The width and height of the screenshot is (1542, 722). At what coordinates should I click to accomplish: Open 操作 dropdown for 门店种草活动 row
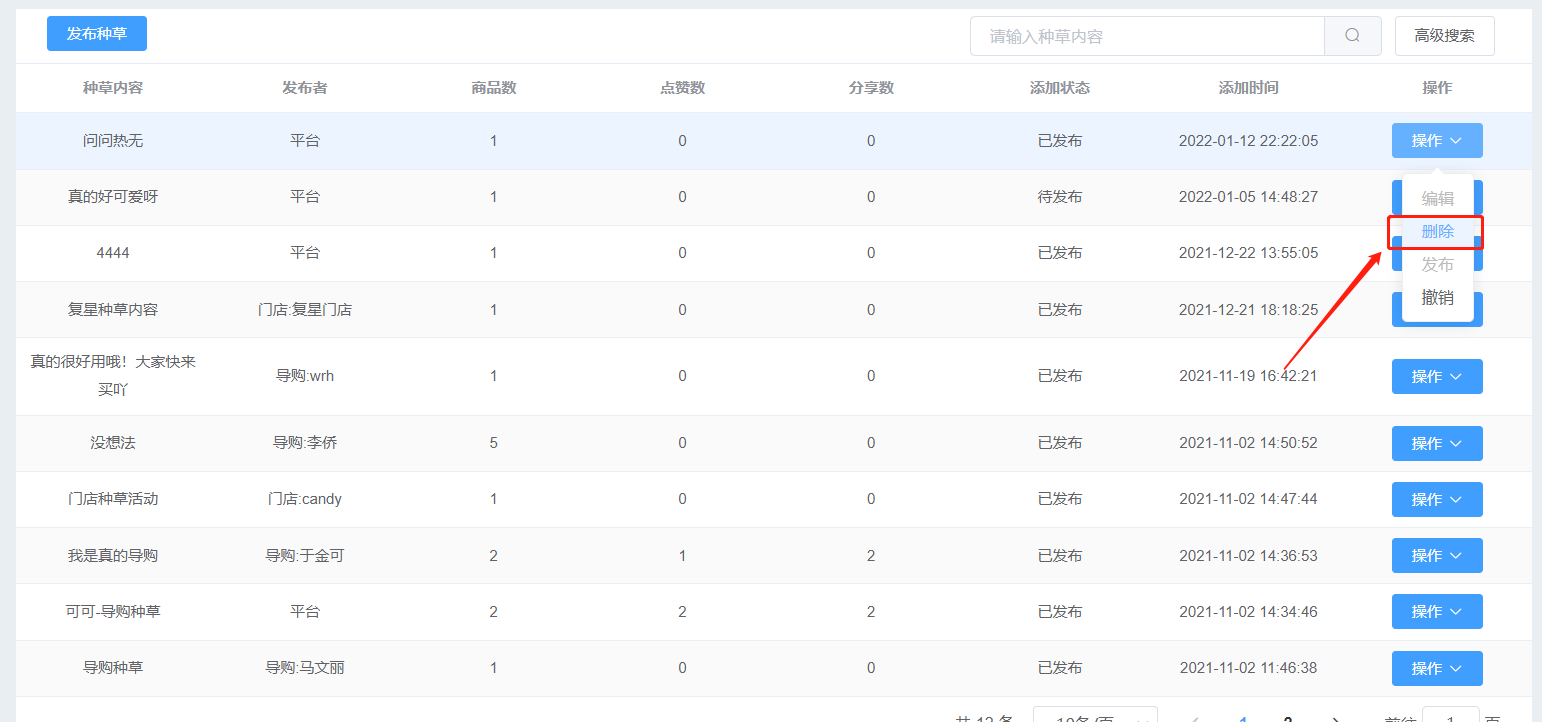(1436, 499)
